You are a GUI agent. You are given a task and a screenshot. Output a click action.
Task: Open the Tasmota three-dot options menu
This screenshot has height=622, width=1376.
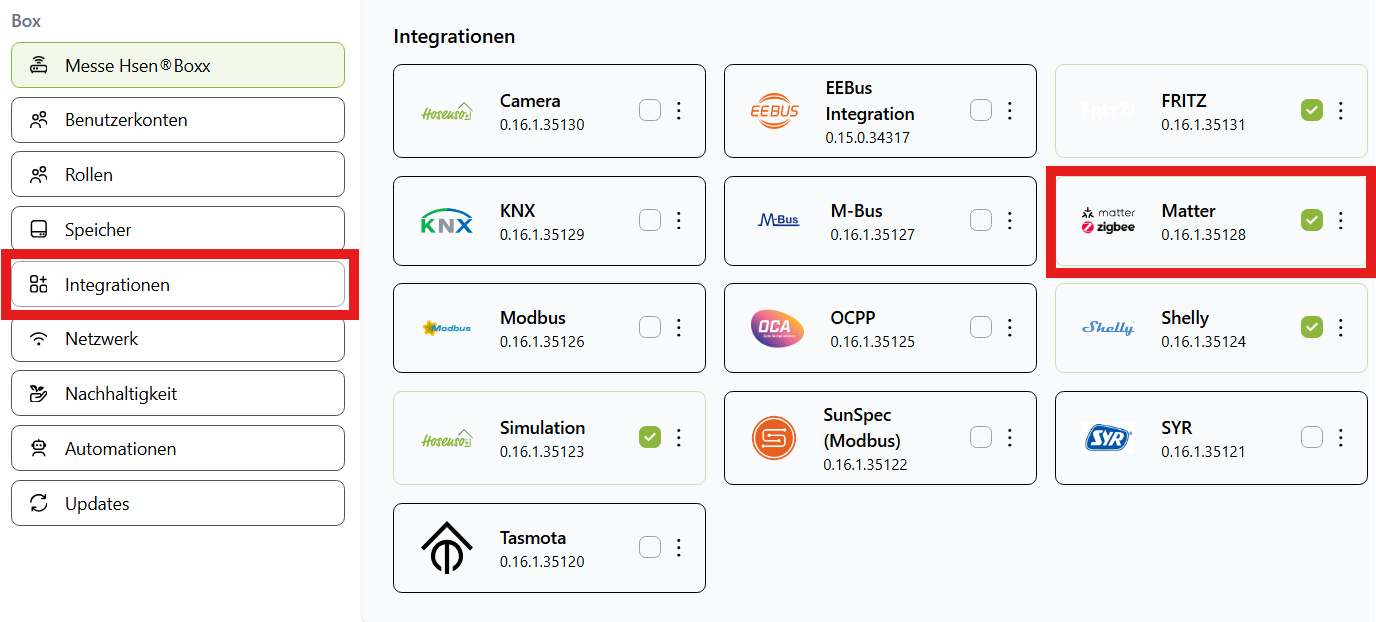679,547
